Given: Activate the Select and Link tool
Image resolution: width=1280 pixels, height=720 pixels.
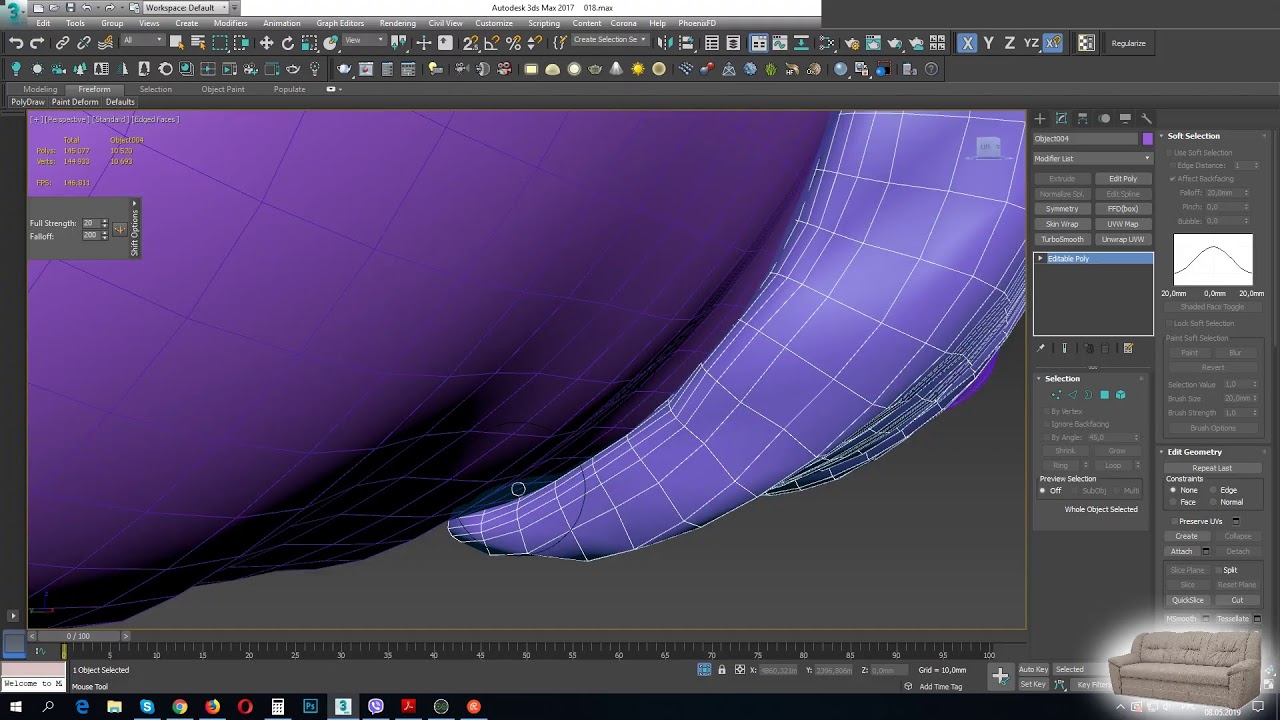Looking at the screenshot, I should [x=62, y=43].
